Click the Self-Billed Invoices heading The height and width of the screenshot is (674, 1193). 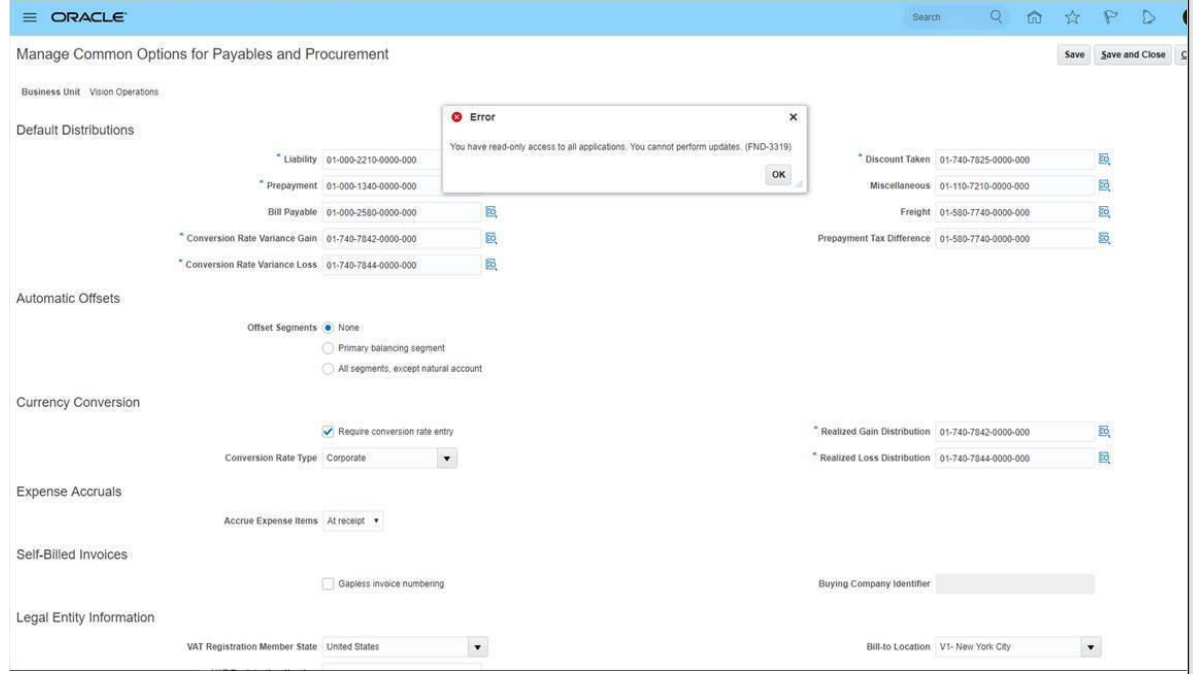pos(72,555)
